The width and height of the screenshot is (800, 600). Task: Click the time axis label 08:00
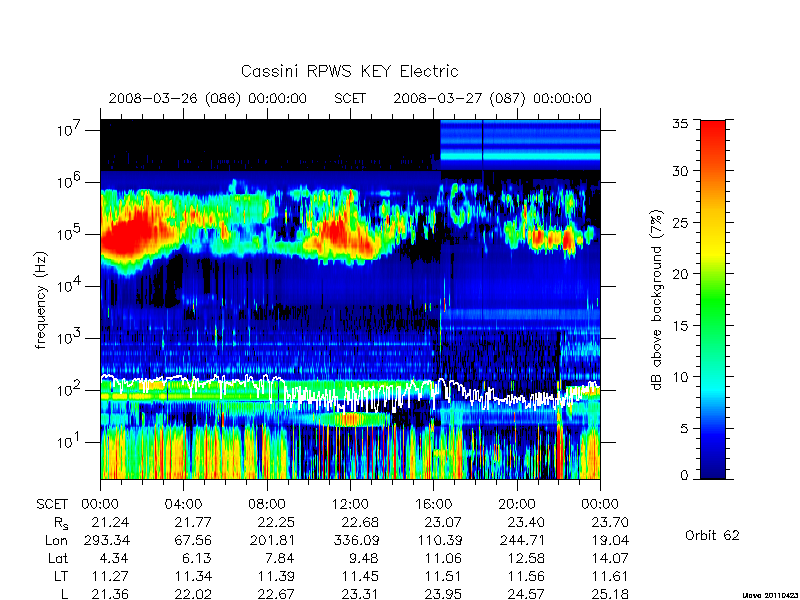tap(267, 505)
